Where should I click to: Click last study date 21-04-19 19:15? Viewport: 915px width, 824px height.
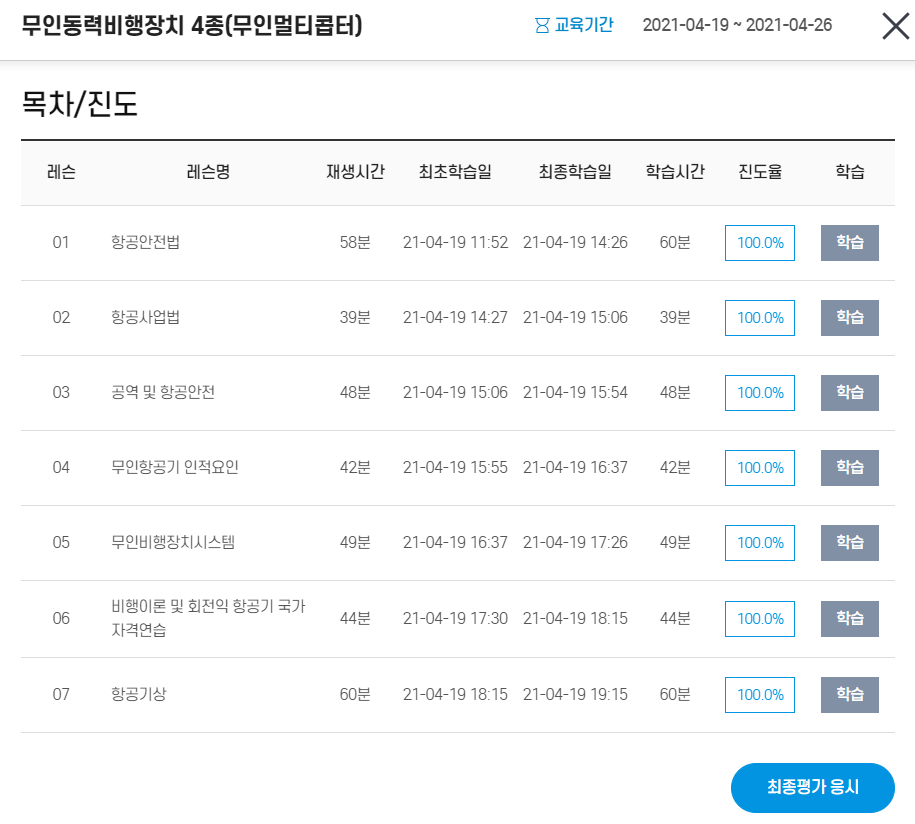(x=575, y=694)
